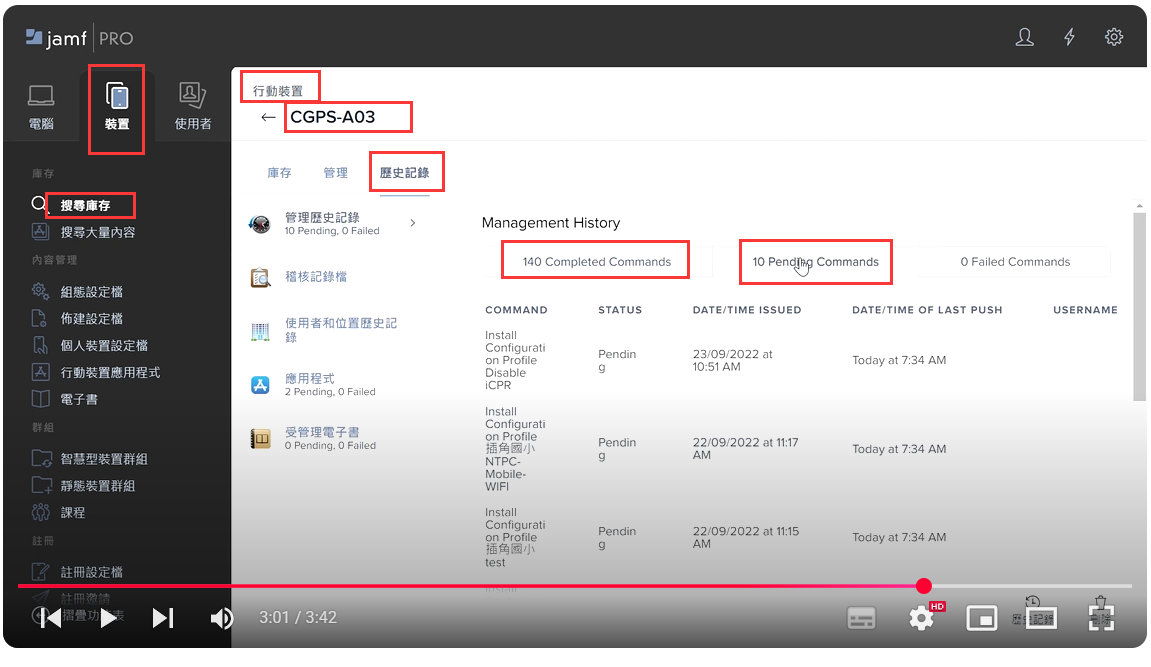
Task: Sort by the COMMAND column header
Action: click(516, 310)
